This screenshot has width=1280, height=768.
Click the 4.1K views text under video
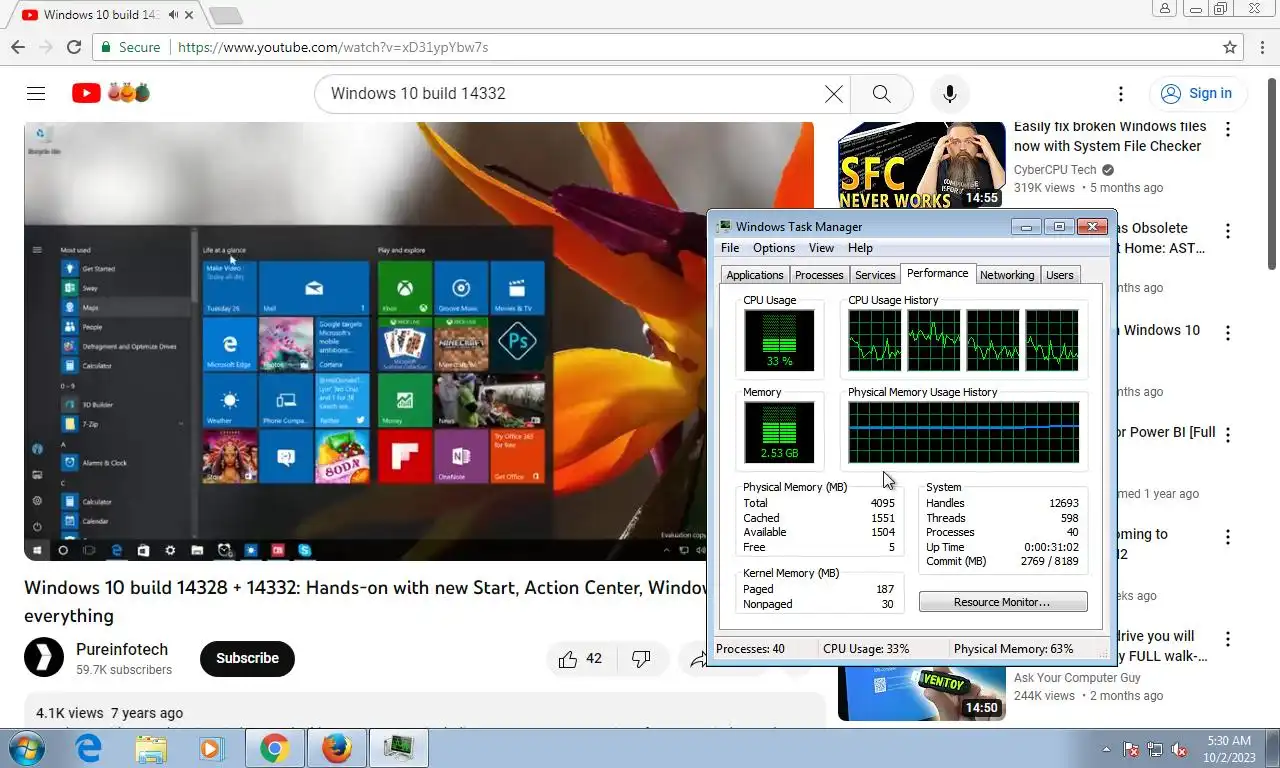click(x=70, y=713)
